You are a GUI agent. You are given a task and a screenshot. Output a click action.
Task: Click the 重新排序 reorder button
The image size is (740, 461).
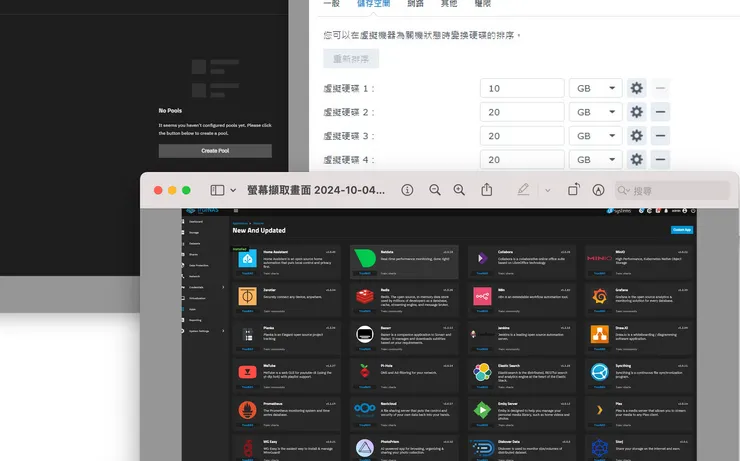click(351, 59)
